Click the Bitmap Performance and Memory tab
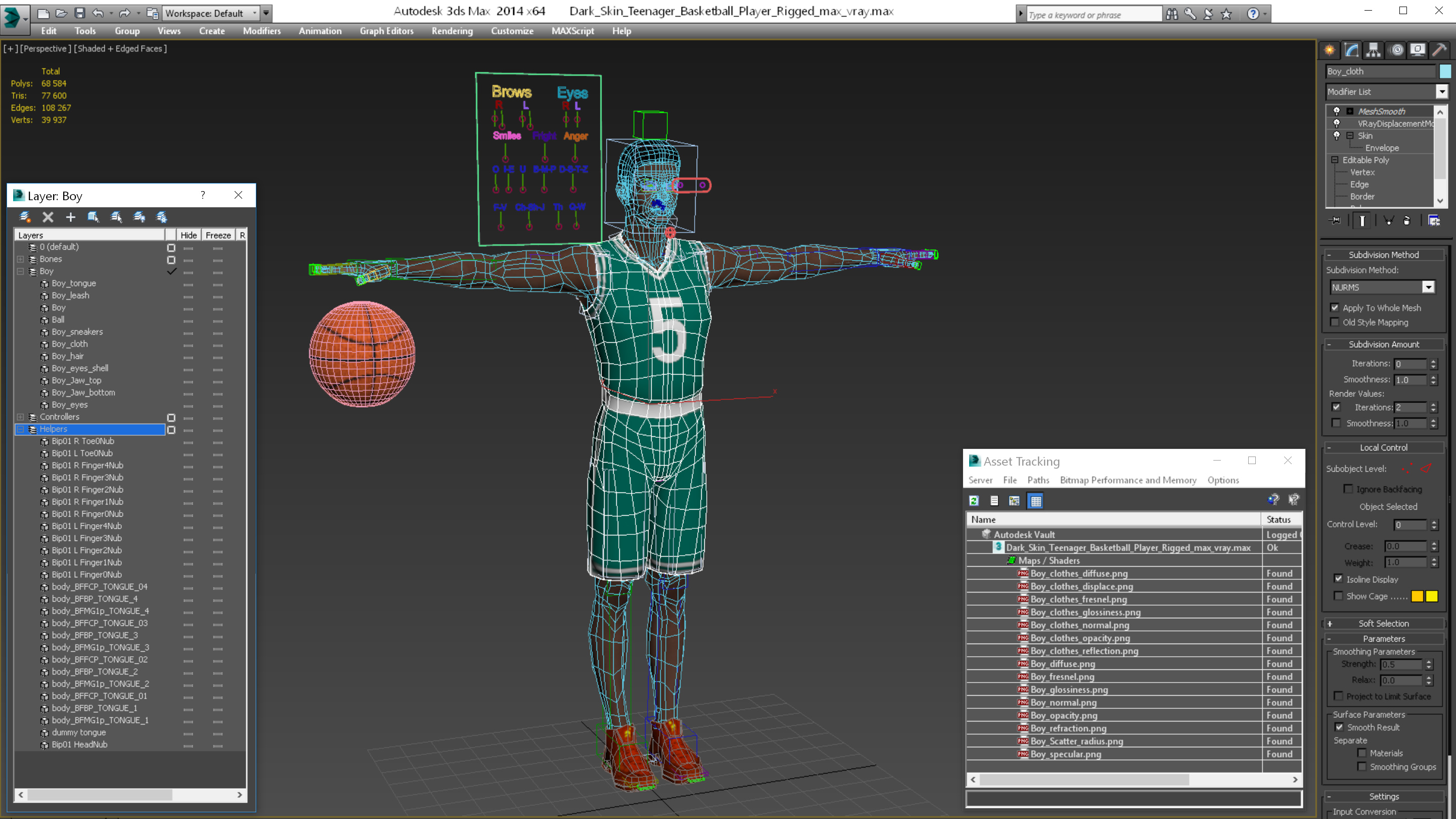The width and height of the screenshot is (1456, 819). point(1128,480)
